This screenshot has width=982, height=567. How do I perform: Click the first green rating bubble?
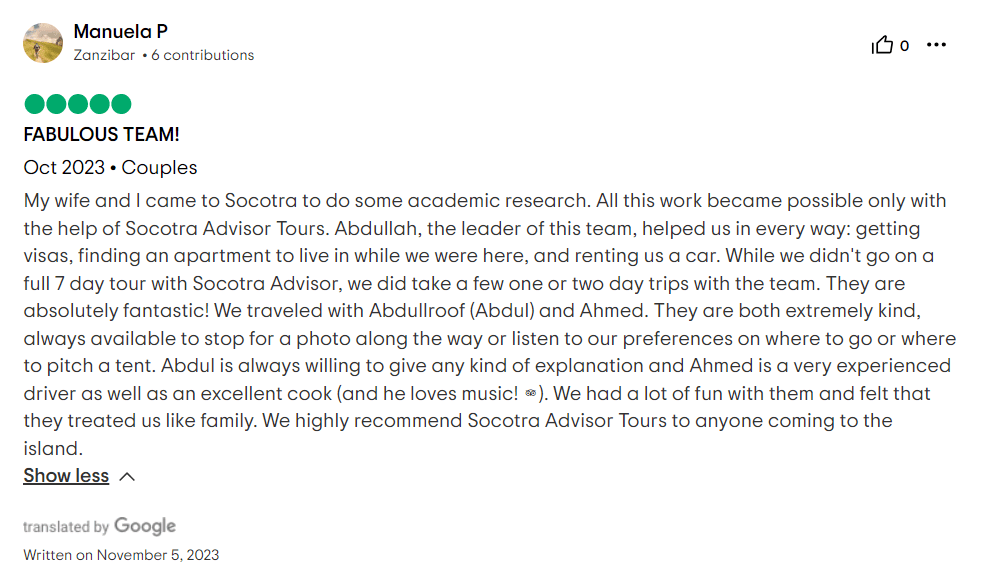click(x=34, y=104)
